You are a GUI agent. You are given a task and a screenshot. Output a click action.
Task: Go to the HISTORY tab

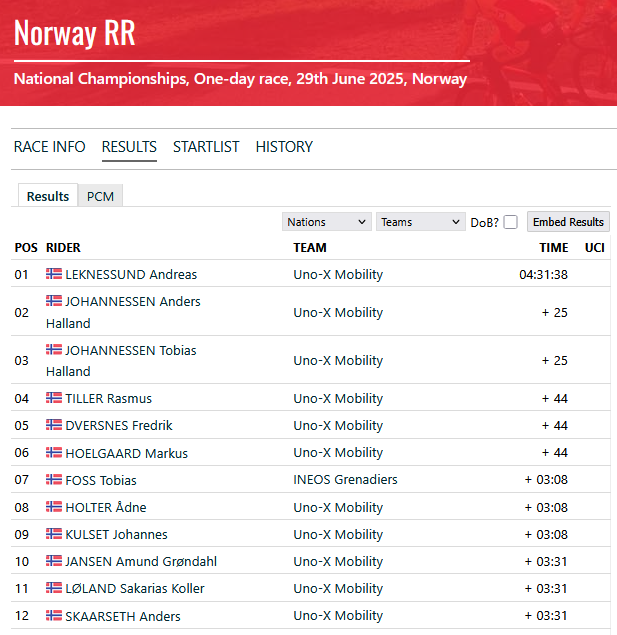tap(284, 147)
